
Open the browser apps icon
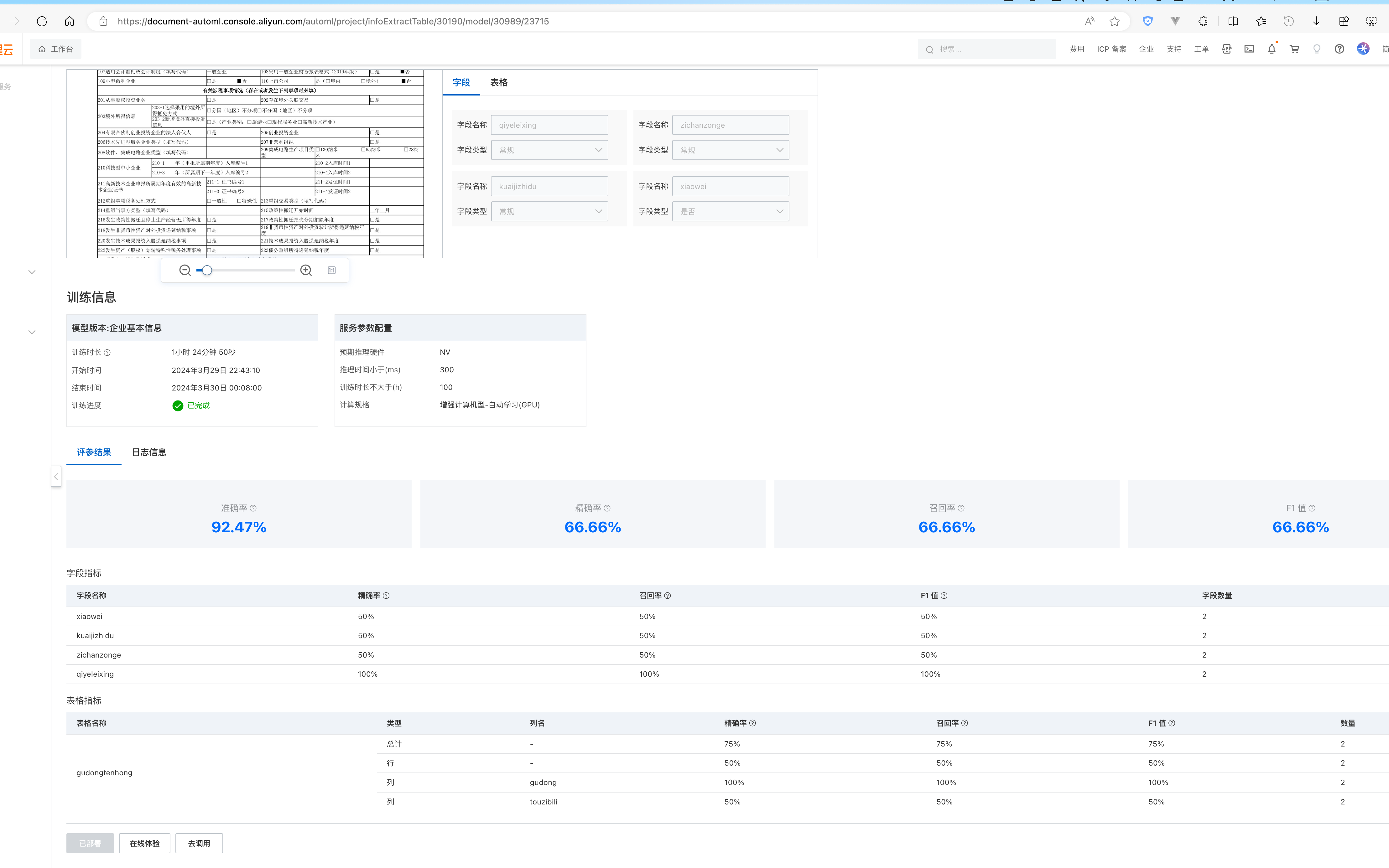[1344, 21]
